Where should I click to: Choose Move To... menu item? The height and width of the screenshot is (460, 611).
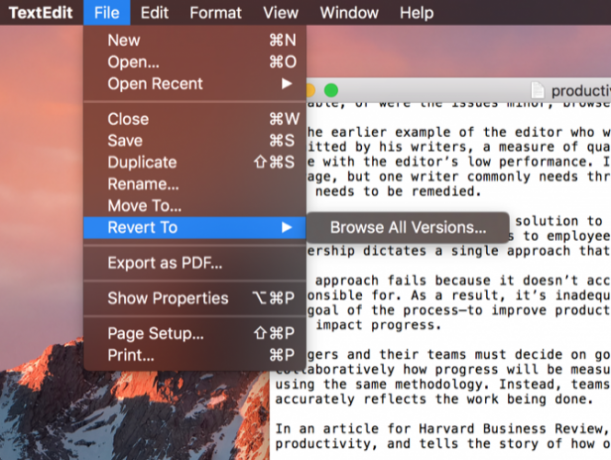pos(194,206)
